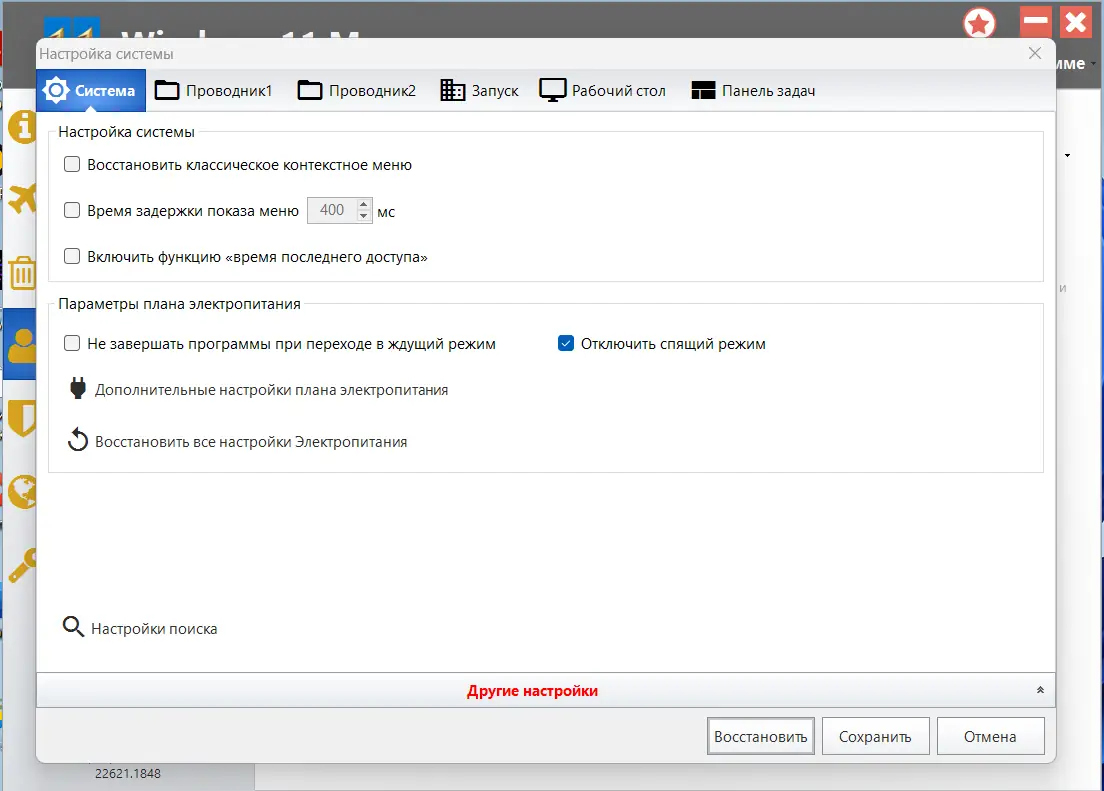Click the red star badge icon in background window
Screen dimensions: 1104x791
(979, 23)
